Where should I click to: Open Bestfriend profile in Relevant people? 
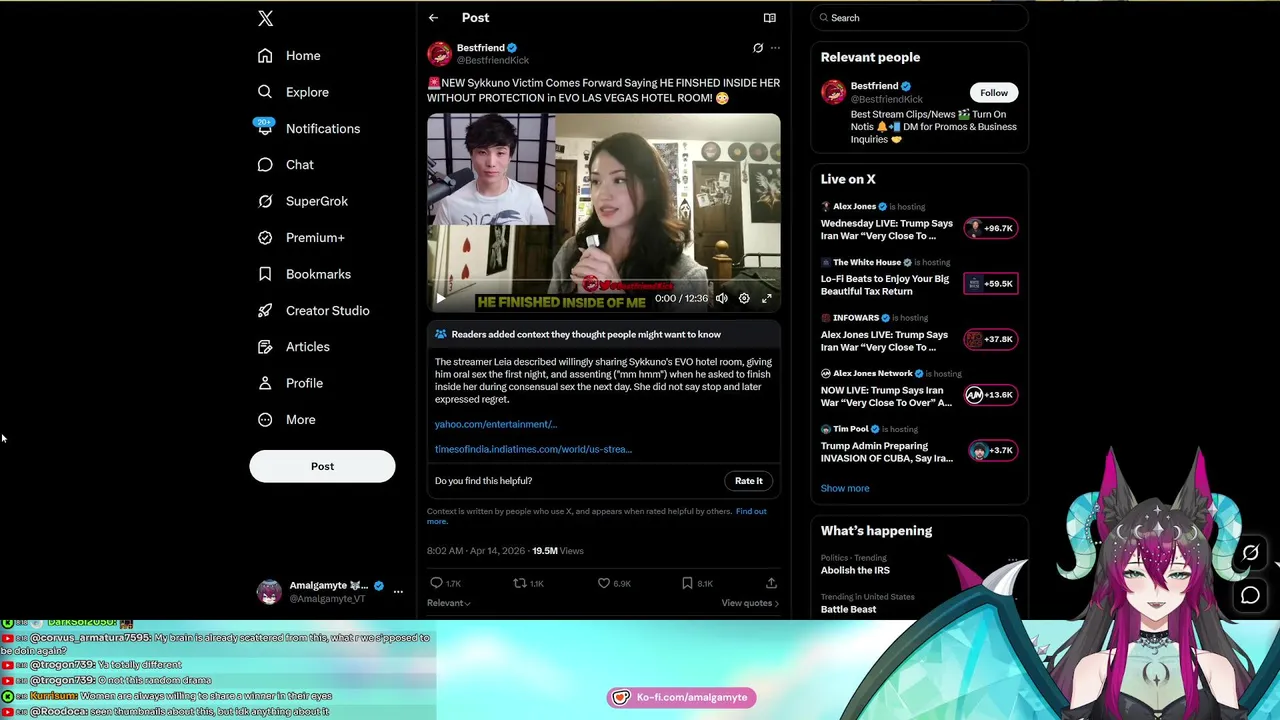(874, 86)
